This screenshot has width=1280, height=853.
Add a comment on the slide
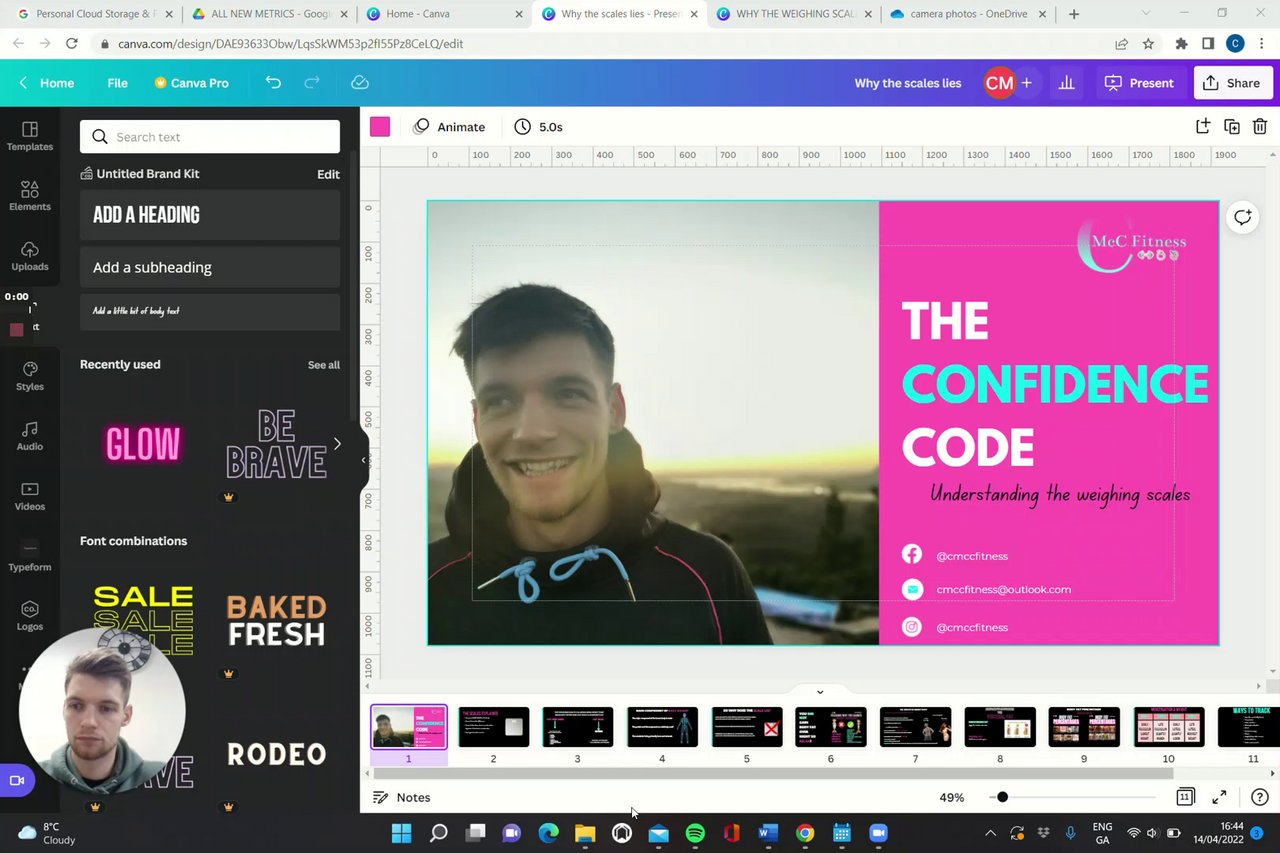click(x=1242, y=217)
